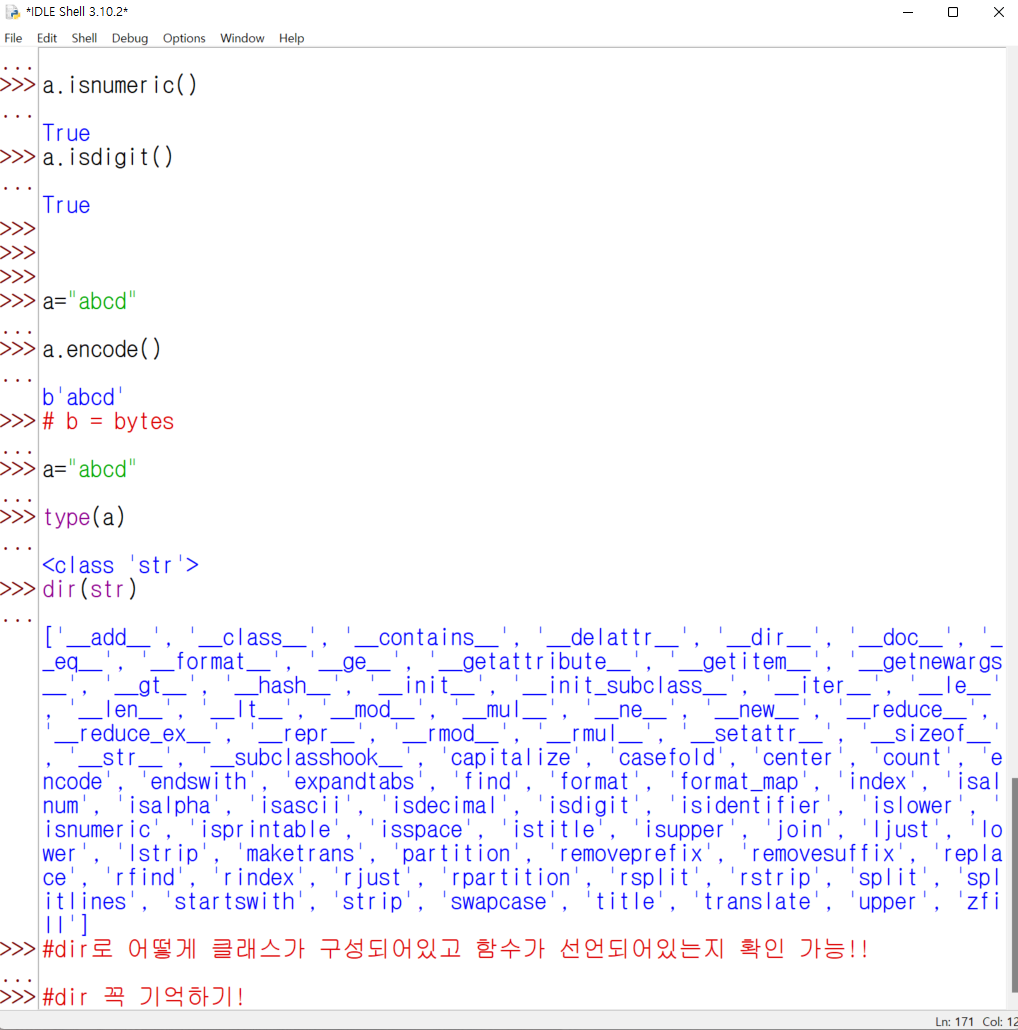This screenshot has width=1018, height=1030.
Task: Click 'isidentifier' in the dir output
Action: point(751,805)
